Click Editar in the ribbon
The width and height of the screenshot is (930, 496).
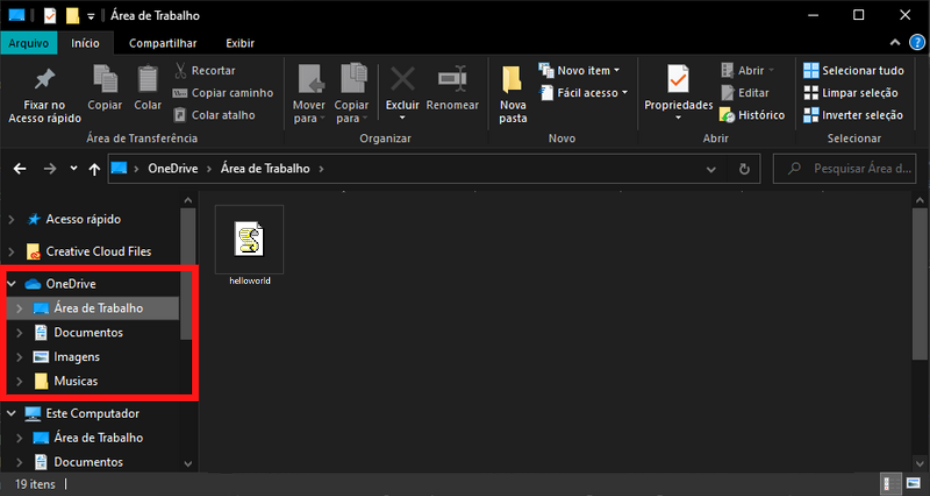click(745, 93)
